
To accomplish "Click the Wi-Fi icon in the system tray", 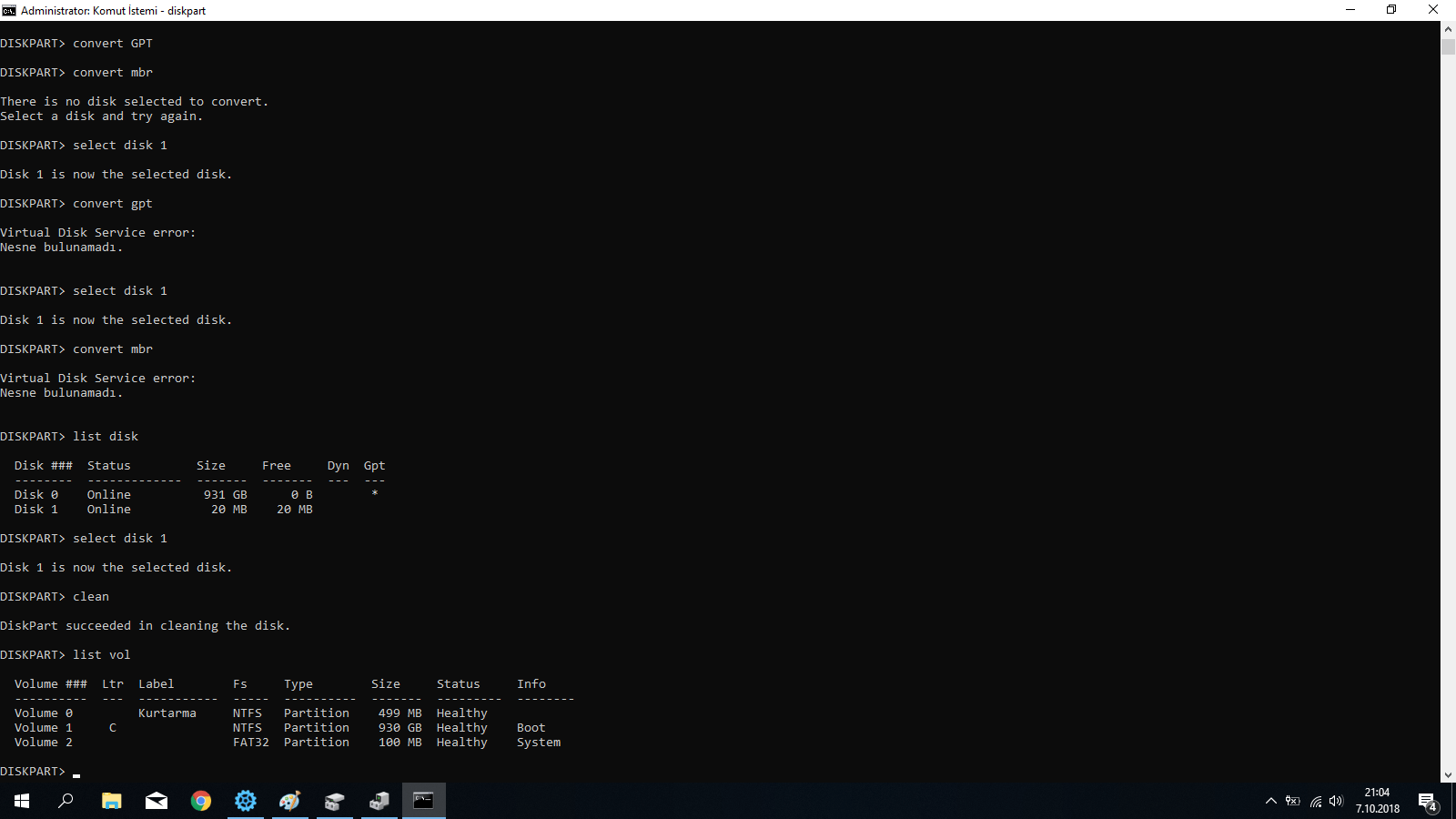I will click(1316, 802).
